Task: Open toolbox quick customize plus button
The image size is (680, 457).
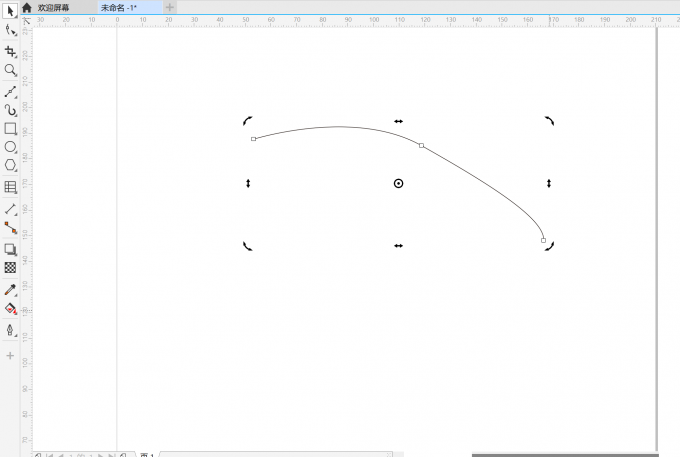Action: pyautogui.click(x=10, y=355)
